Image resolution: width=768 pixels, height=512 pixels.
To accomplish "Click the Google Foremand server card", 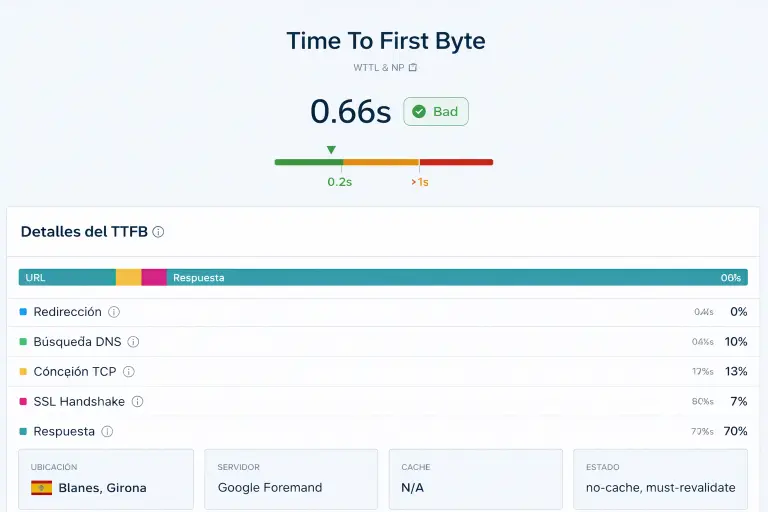I will 291,478.
